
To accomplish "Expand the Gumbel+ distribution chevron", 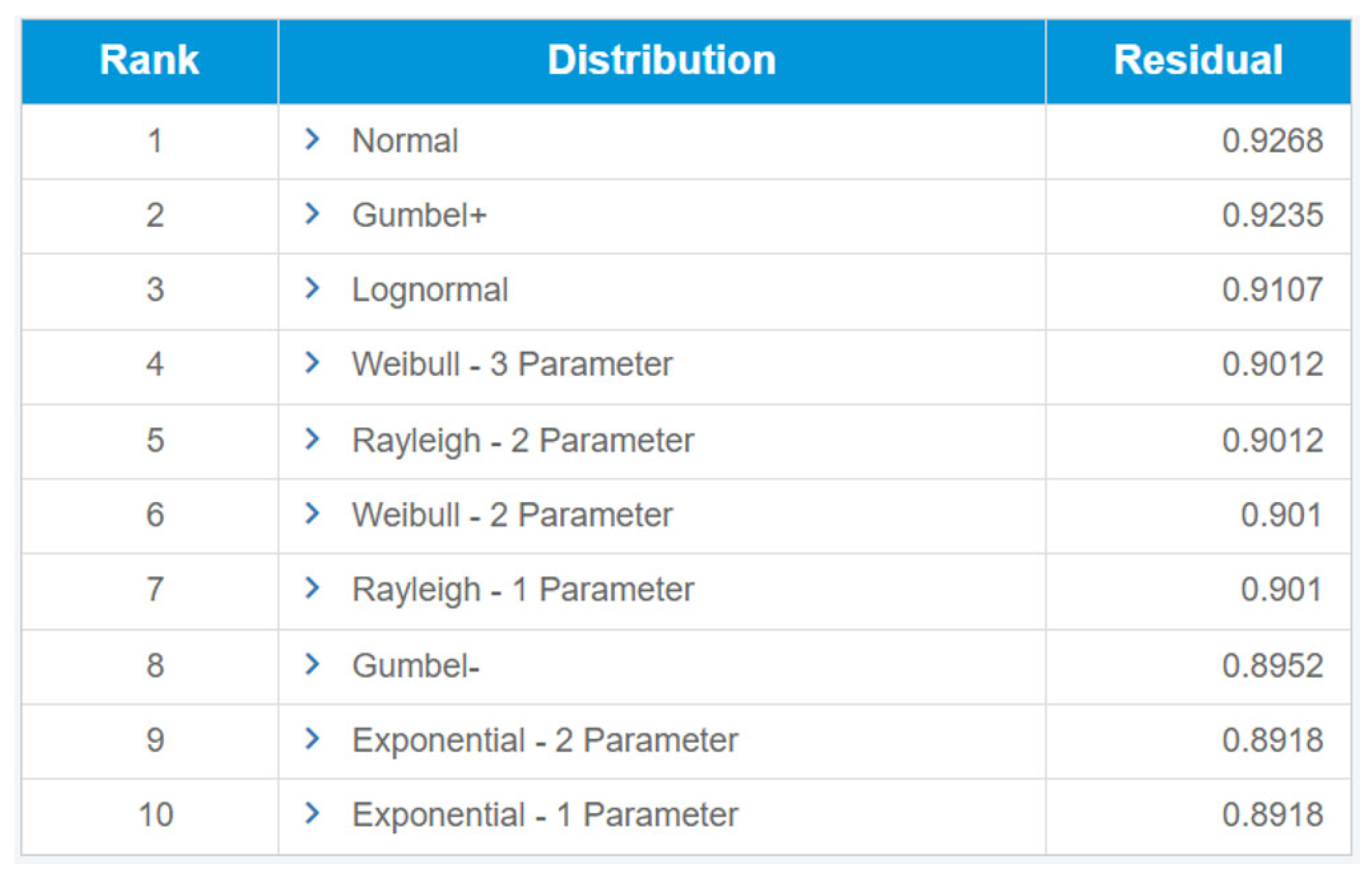I will coord(312,214).
